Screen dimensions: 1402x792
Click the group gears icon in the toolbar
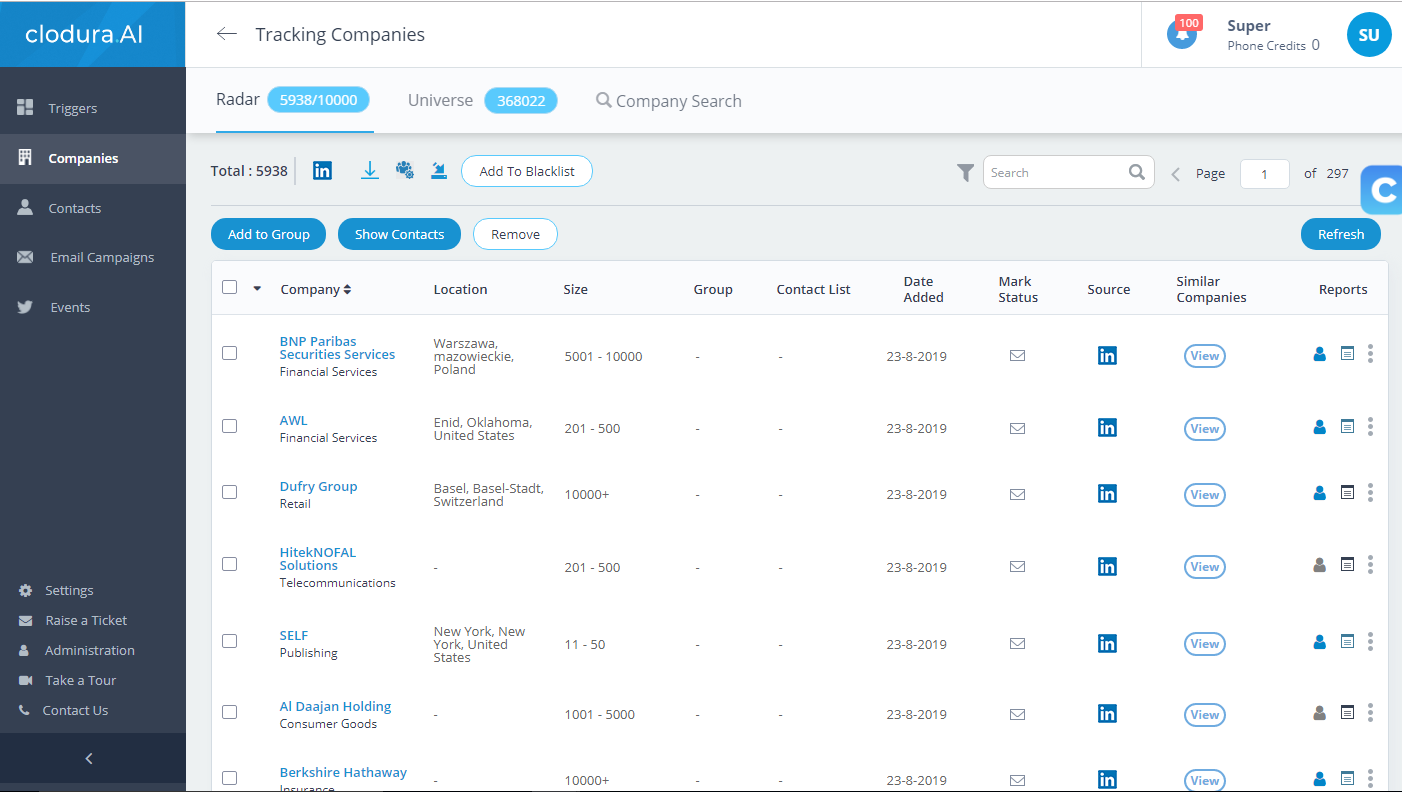tap(404, 170)
